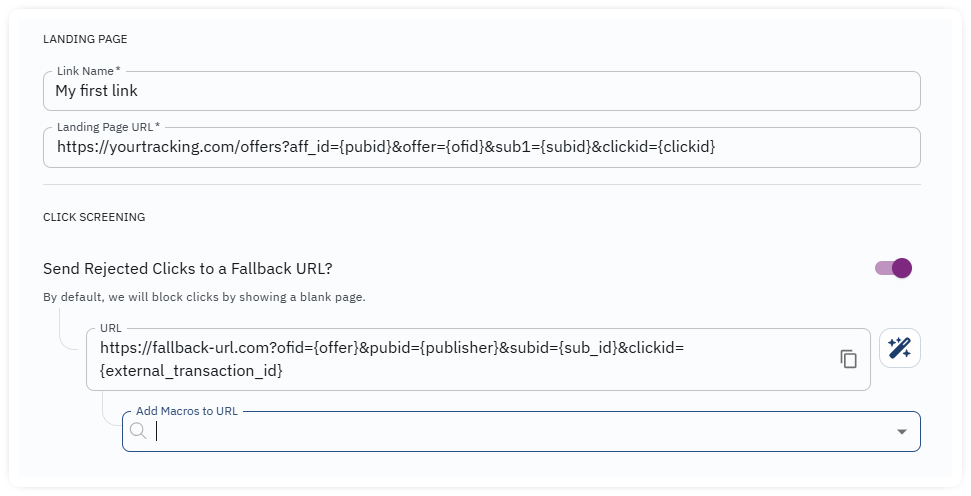Viewport: 971px width, 496px height.
Task: Place cursor on {external_transaction_id} in fallback URL
Action: 191,371
